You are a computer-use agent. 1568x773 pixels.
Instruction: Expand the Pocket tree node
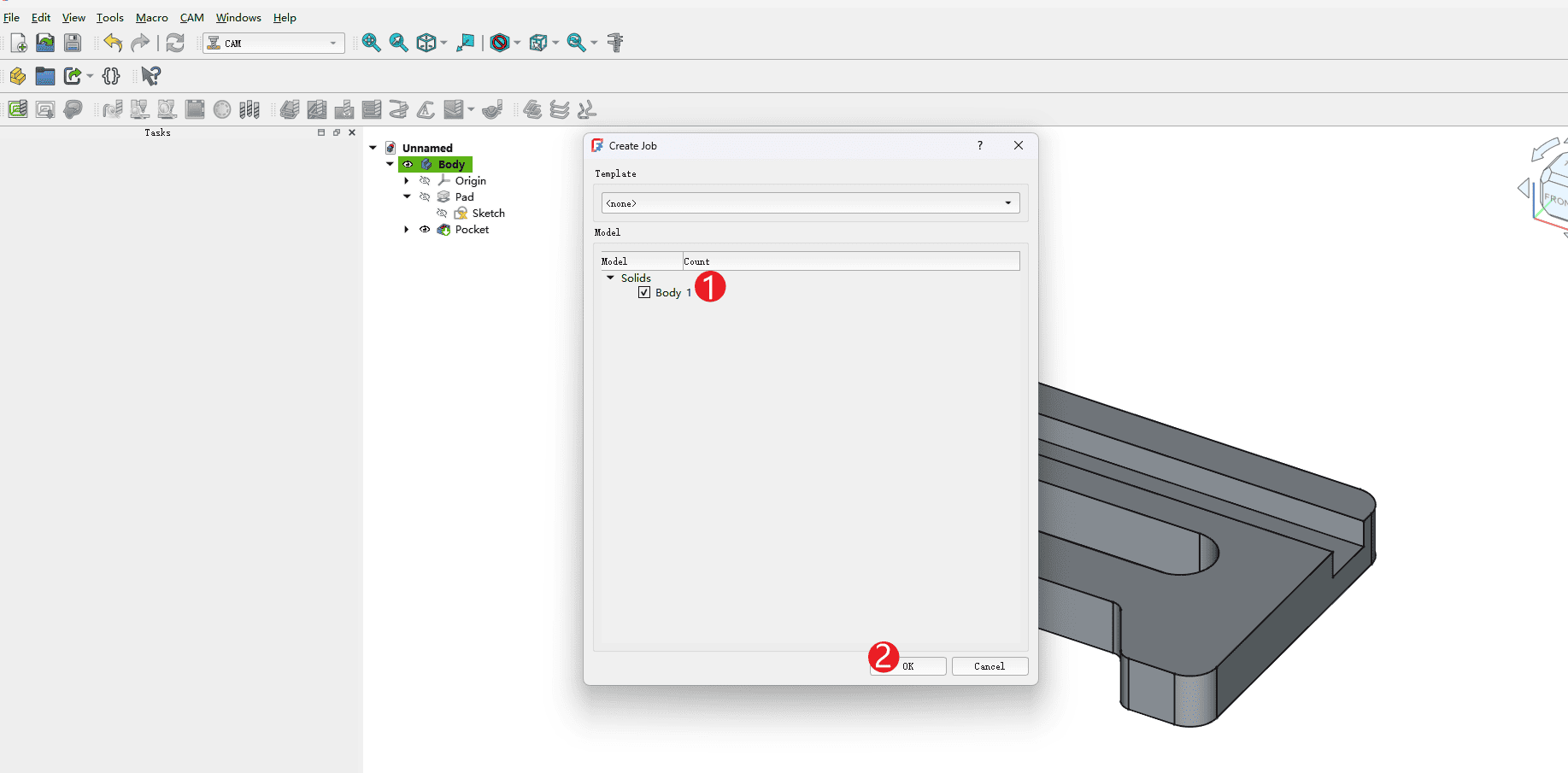[x=407, y=230]
